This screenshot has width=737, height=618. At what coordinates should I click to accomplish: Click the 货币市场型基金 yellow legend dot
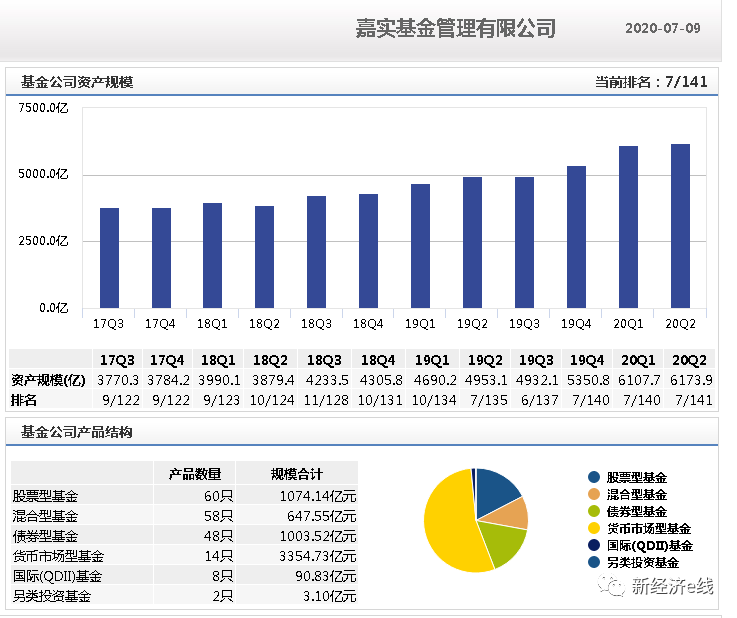594,528
